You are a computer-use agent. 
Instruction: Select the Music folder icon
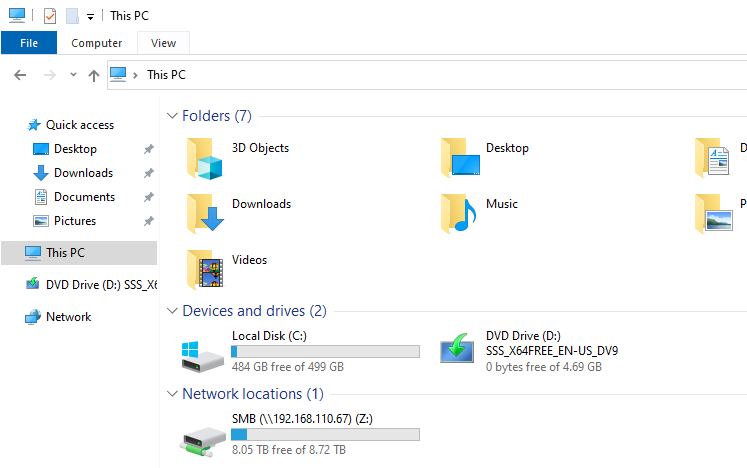pos(458,214)
